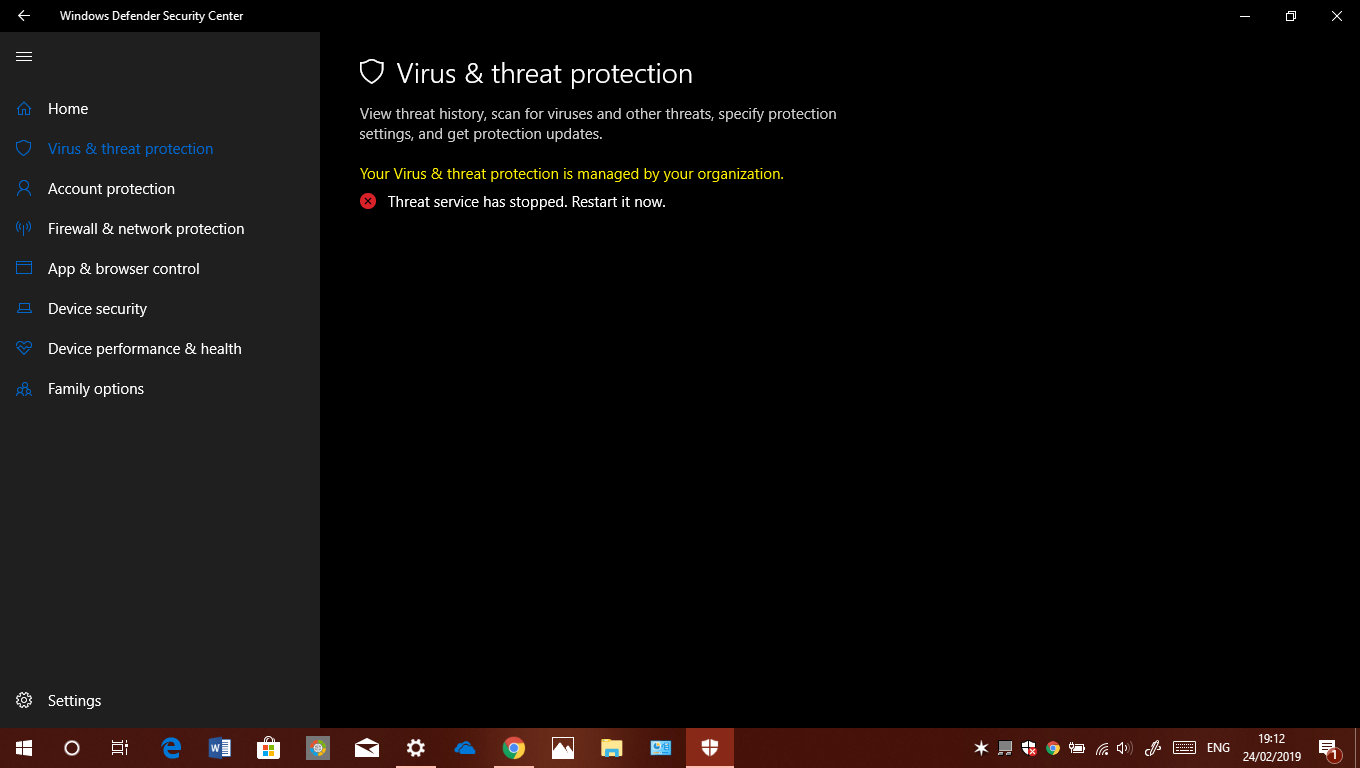This screenshot has height=768, width=1360.
Task: Click the 'Virus & threat protection' page heading
Action: coord(544,73)
